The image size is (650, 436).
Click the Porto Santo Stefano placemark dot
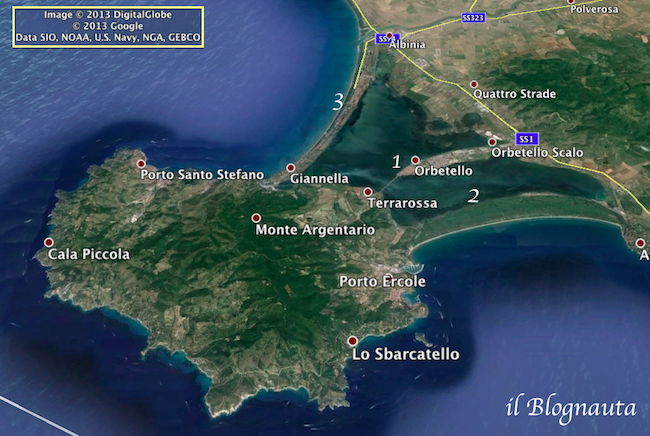coord(141,164)
